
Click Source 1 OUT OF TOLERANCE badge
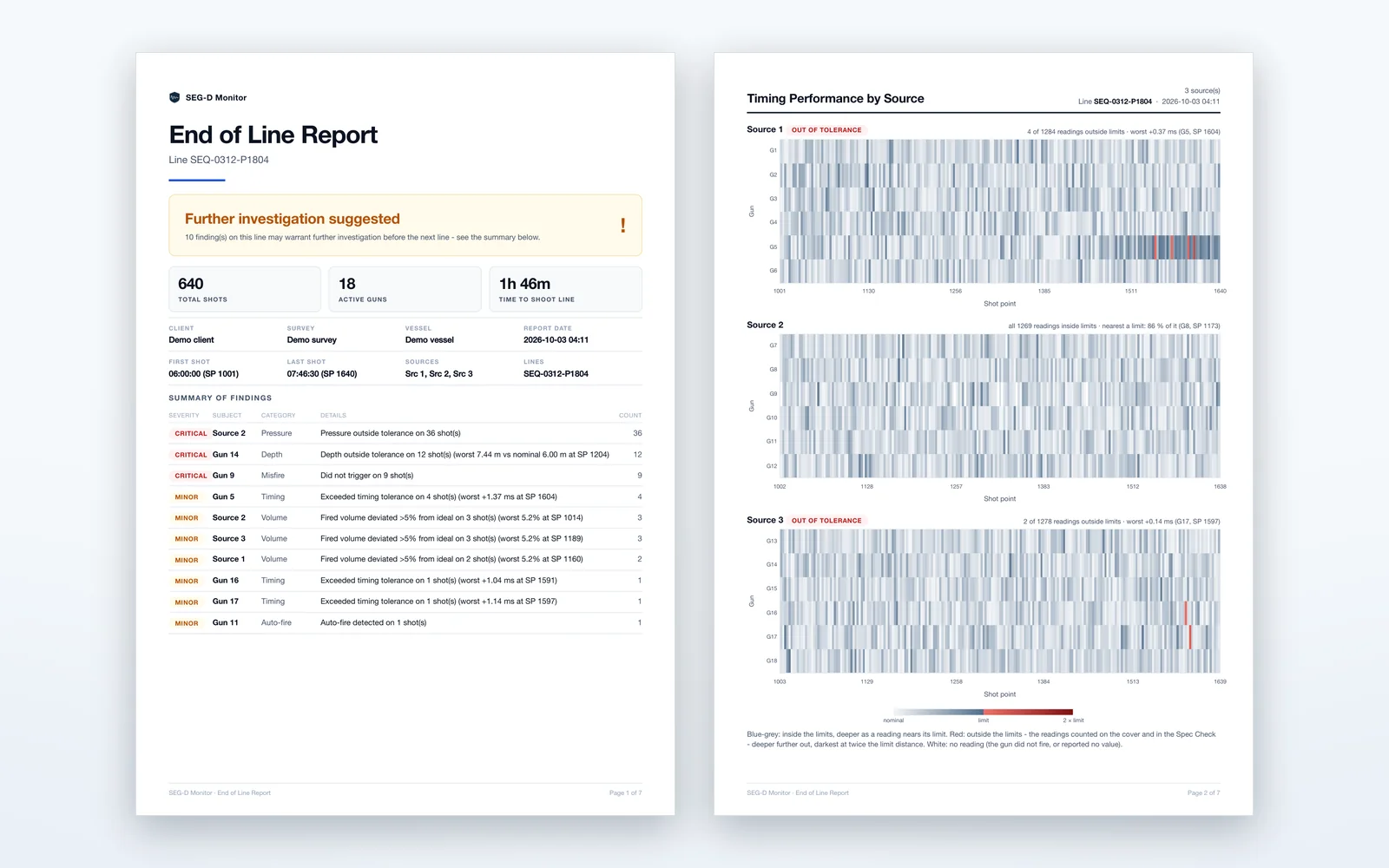(826, 130)
